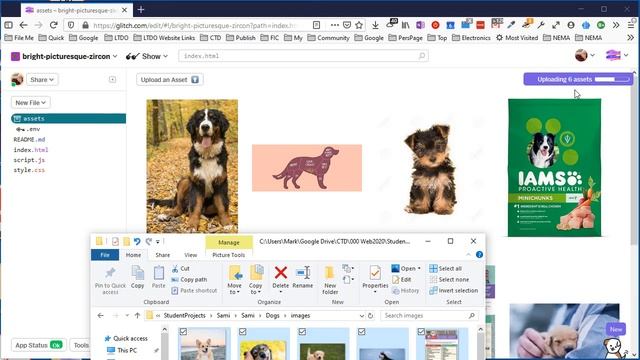Open the New File dropdown
This screenshot has height=360, width=640.
tap(31, 102)
